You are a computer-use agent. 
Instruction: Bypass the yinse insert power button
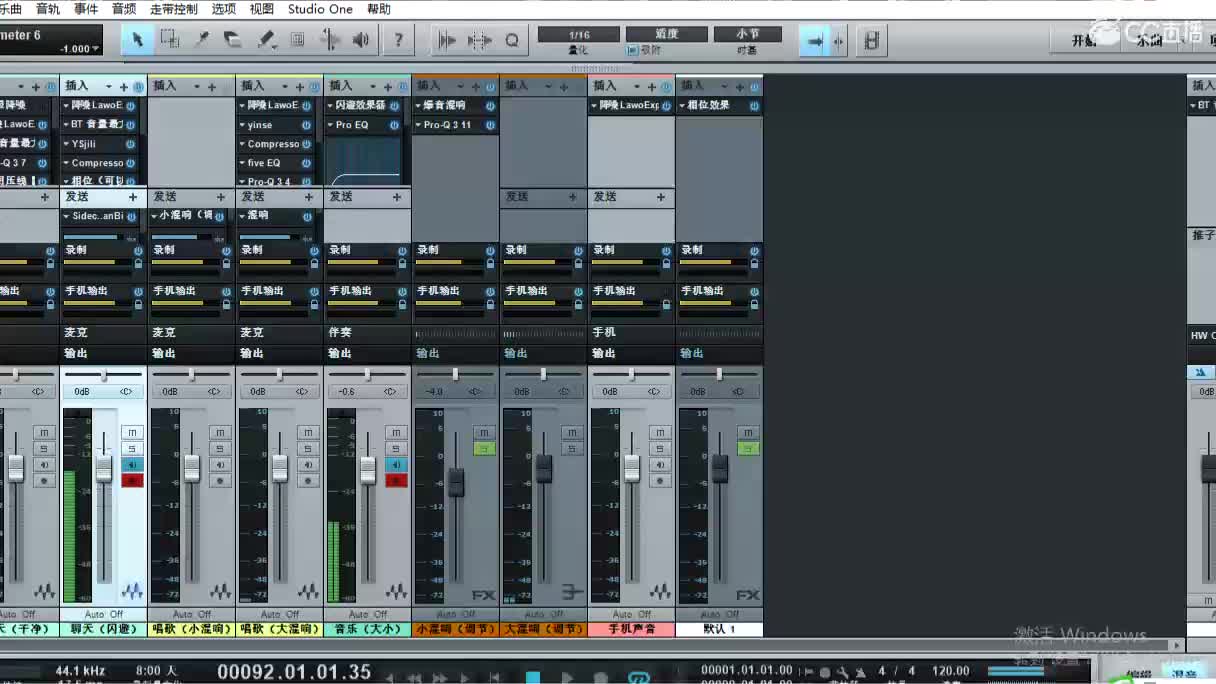pyautogui.click(x=306, y=125)
